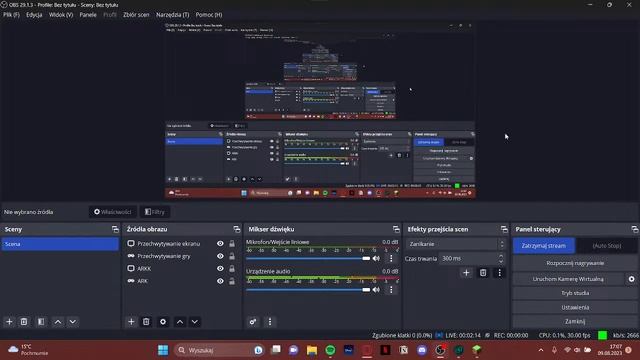Open mixer menu dots at panel bottom

(270, 322)
